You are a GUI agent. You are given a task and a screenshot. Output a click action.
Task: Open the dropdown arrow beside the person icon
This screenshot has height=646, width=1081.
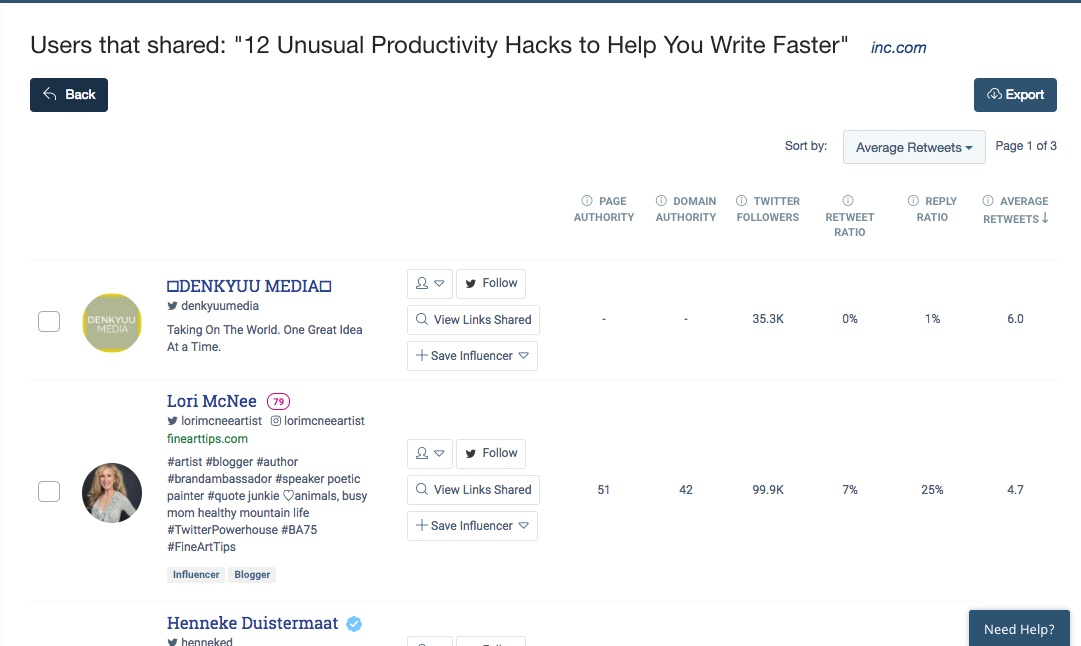coord(440,283)
